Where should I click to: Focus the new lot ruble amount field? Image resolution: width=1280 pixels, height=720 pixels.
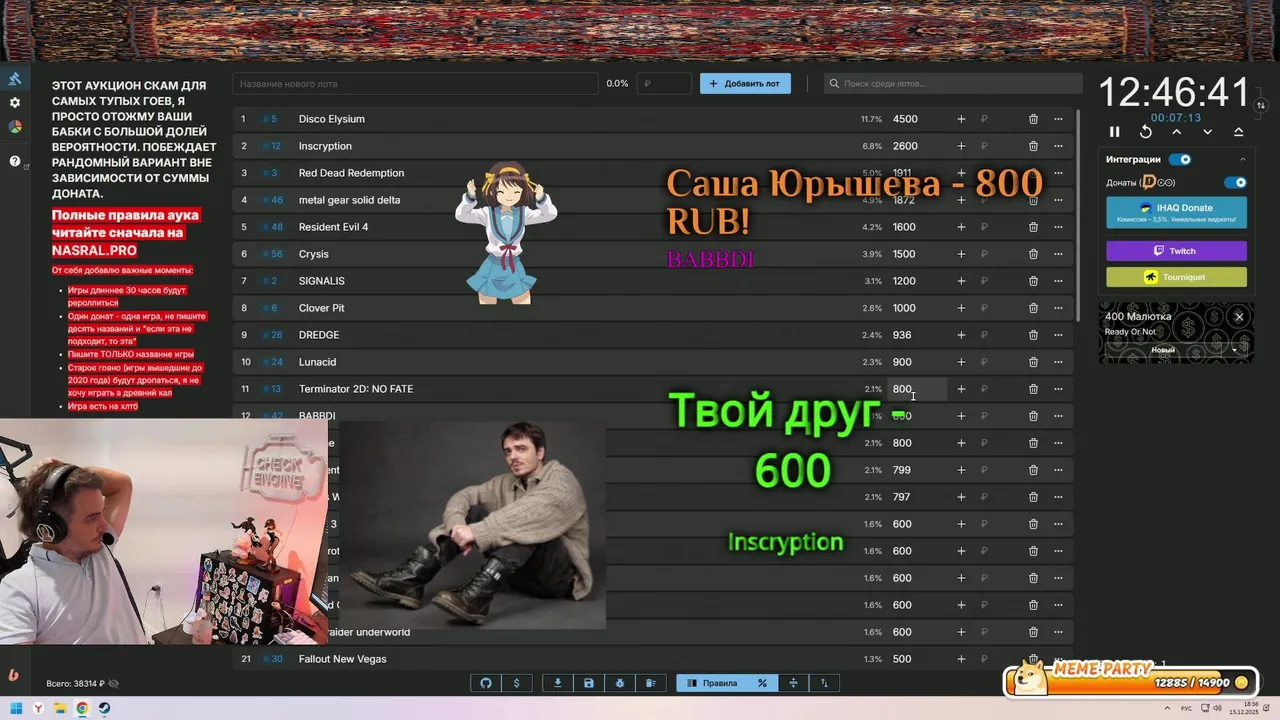tap(664, 84)
